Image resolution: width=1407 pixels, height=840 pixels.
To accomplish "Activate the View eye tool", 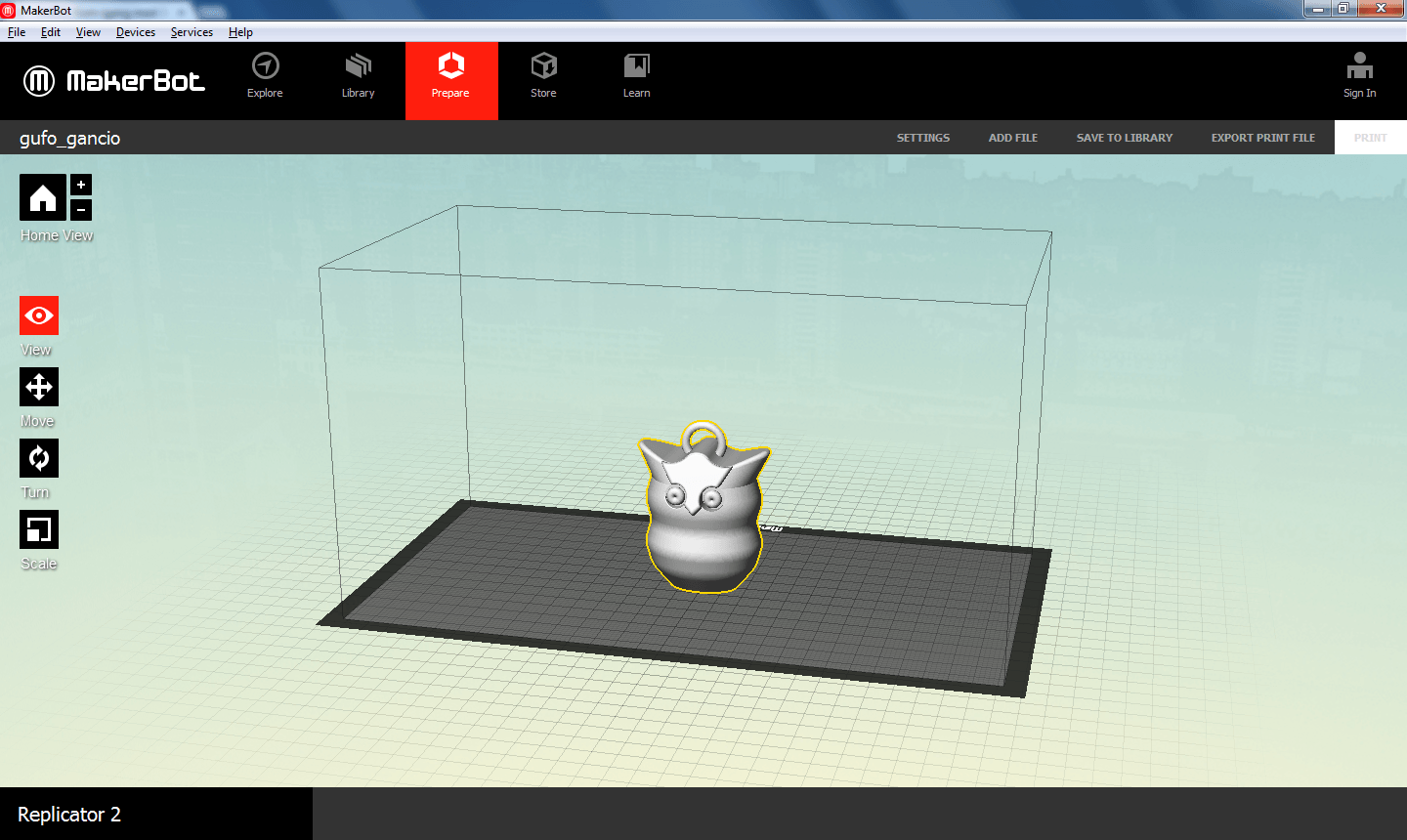I will click(x=39, y=315).
